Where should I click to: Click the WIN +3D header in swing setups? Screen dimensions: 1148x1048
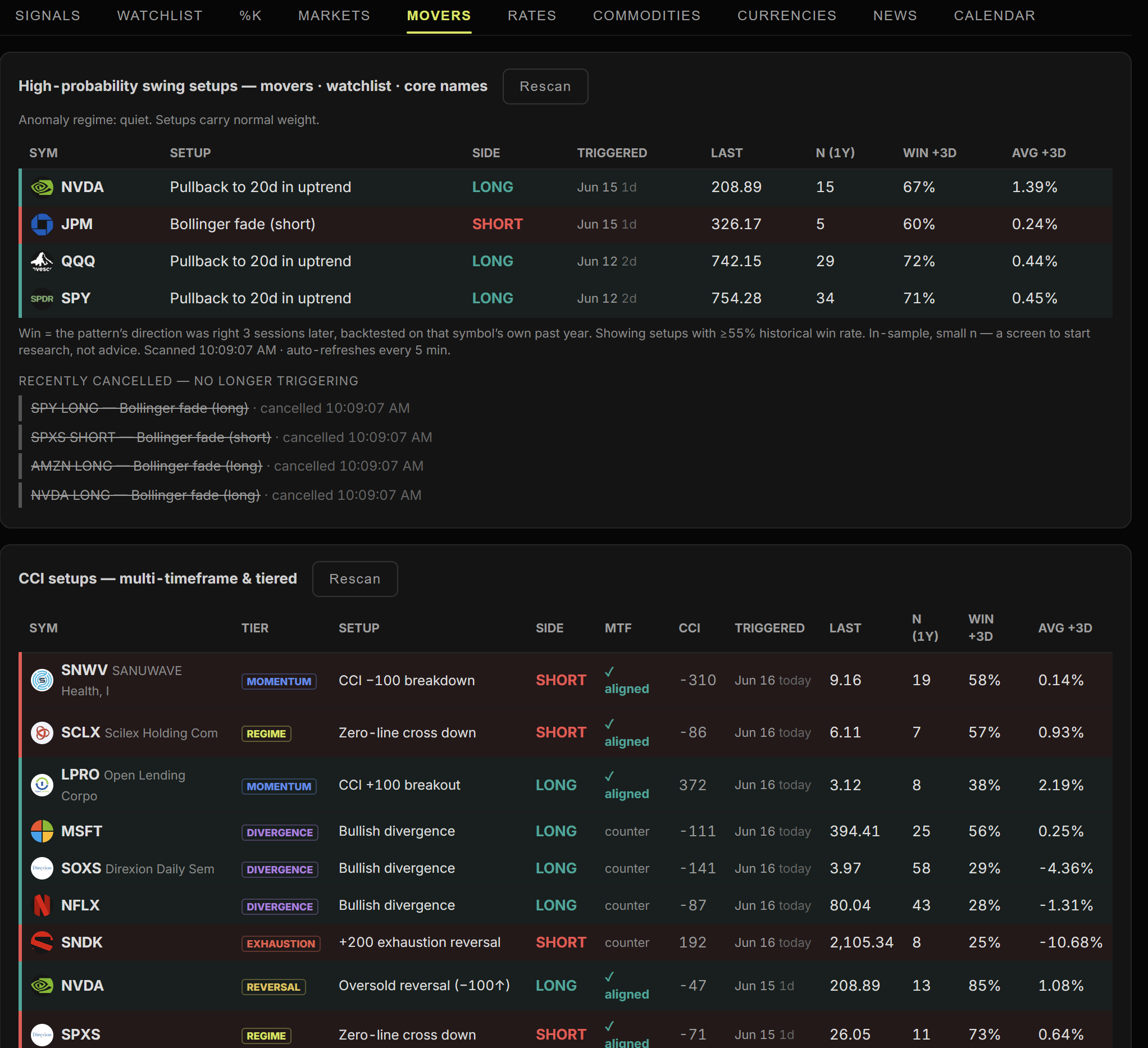tap(930, 153)
